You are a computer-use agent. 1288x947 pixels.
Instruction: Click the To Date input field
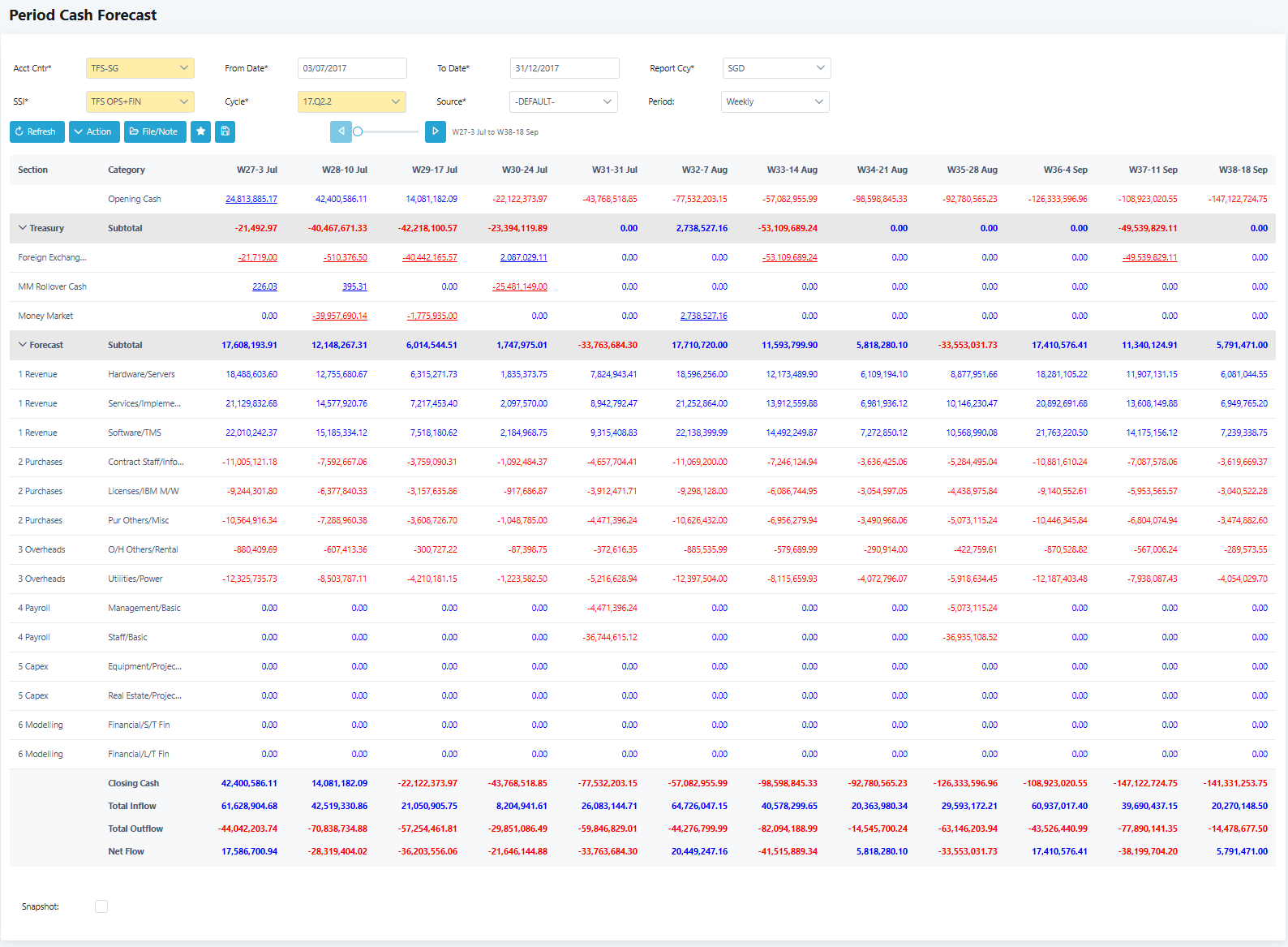point(565,68)
